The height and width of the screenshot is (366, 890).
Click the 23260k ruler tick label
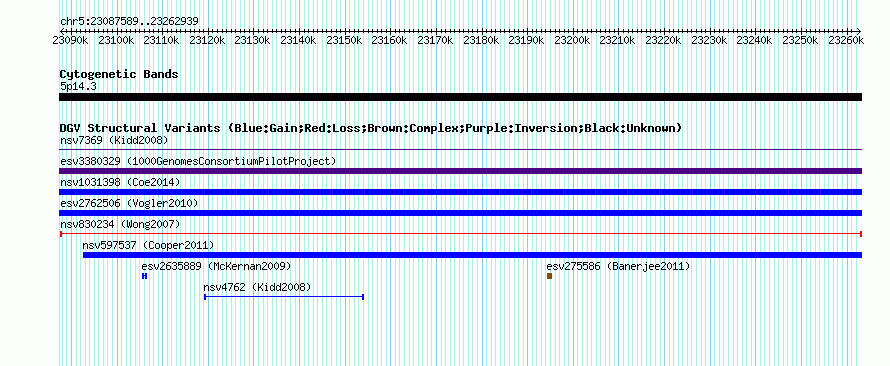846,40
